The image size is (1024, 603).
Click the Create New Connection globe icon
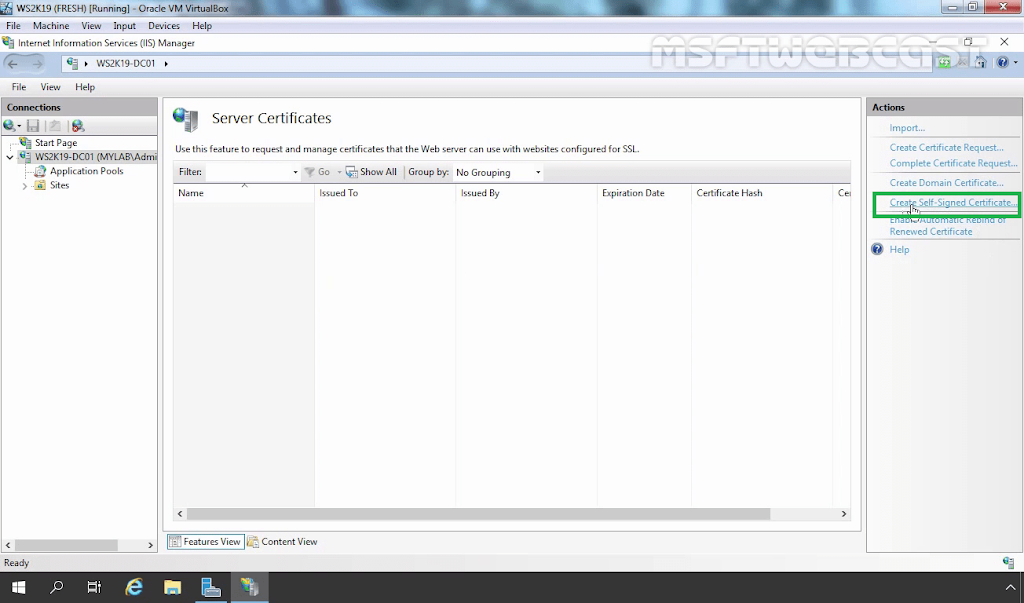9,125
